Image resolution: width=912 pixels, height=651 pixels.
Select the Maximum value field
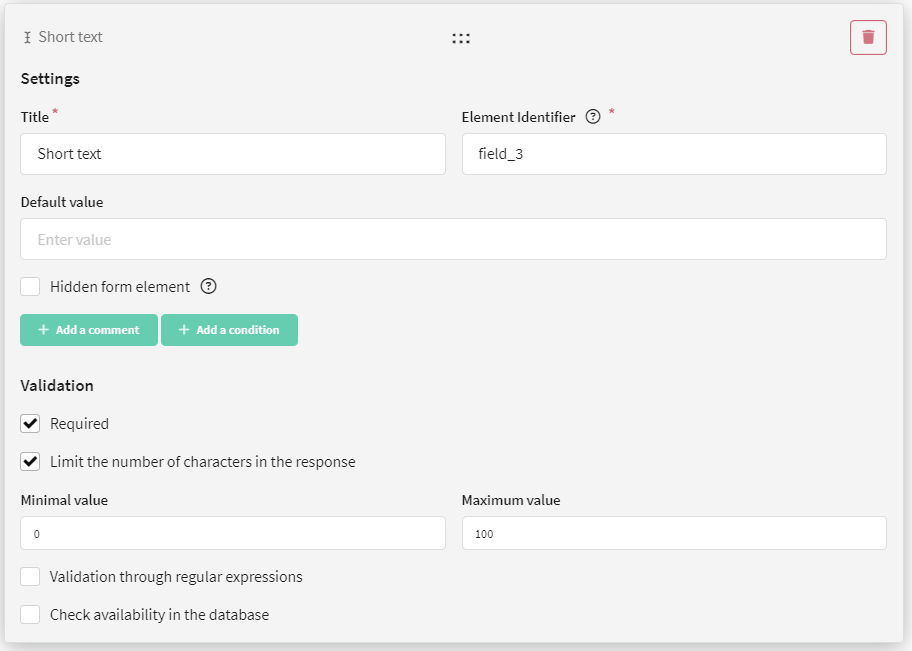(x=674, y=533)
